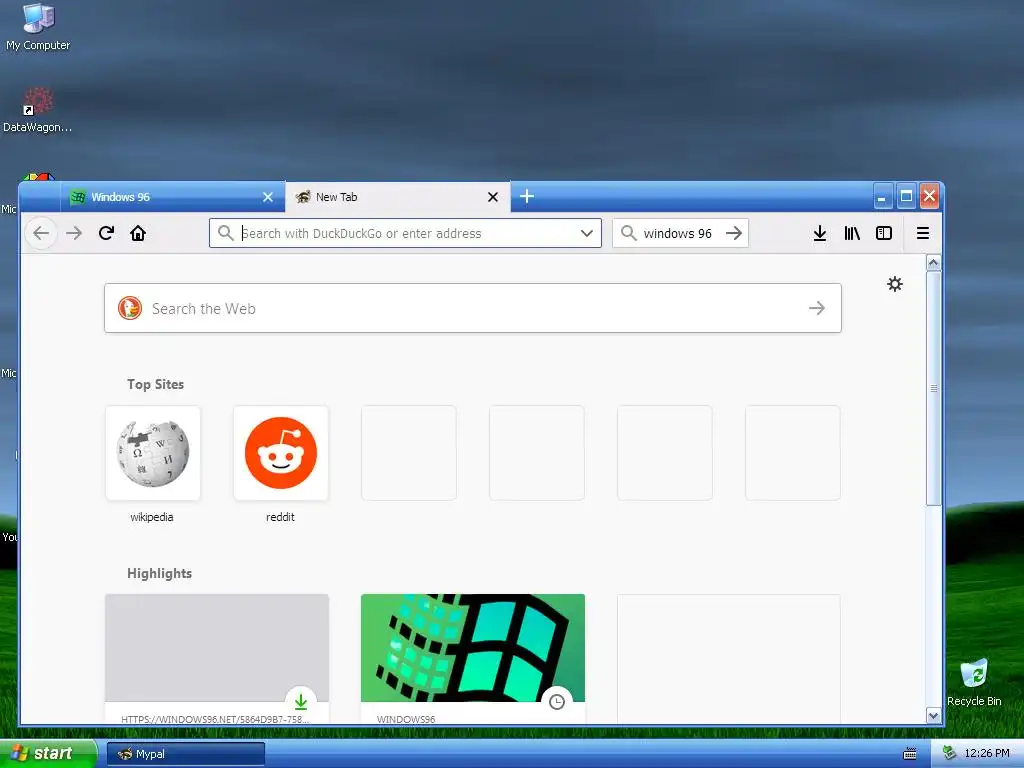Open the Windows Start menu

tap(48, 753)
